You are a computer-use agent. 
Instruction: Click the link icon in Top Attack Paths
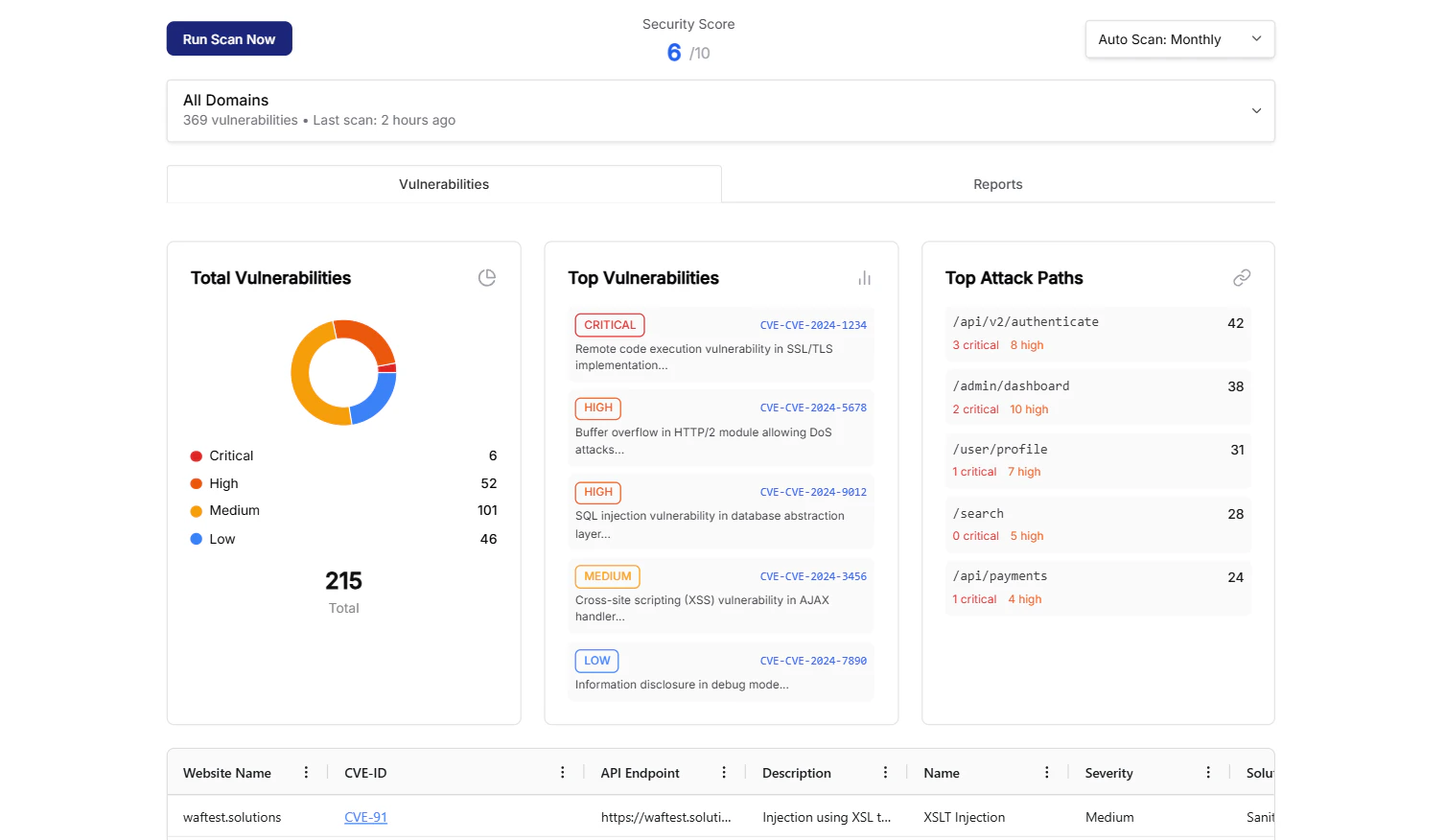point(1242,278)
